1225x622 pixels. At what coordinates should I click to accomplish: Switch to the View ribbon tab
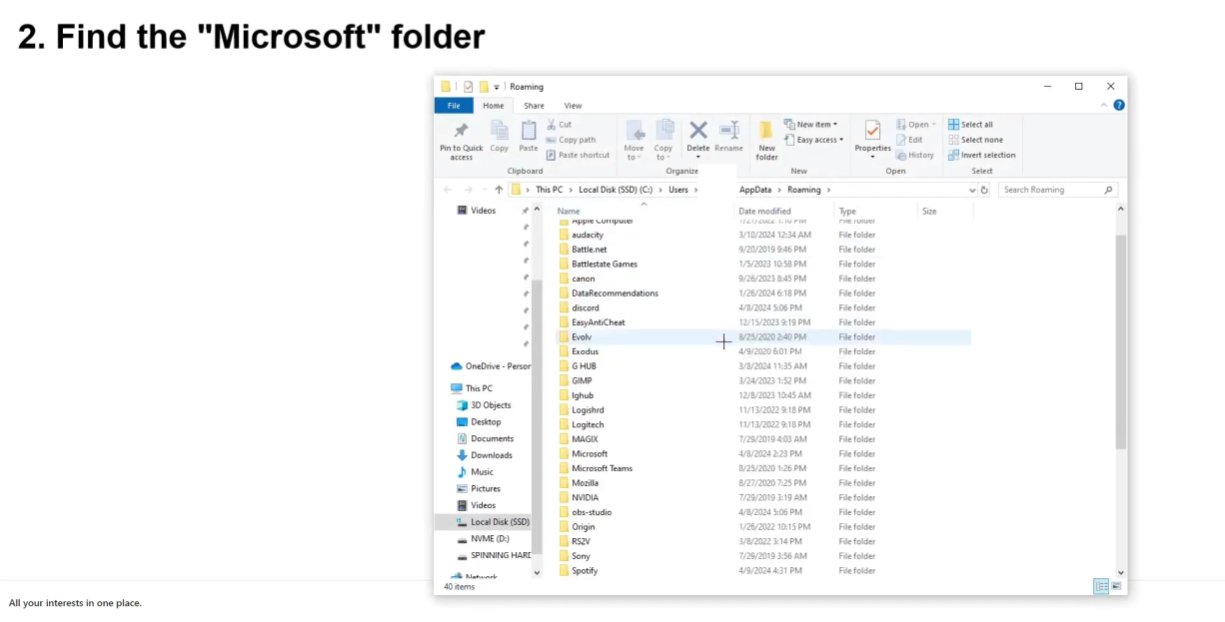pos(573,105)
